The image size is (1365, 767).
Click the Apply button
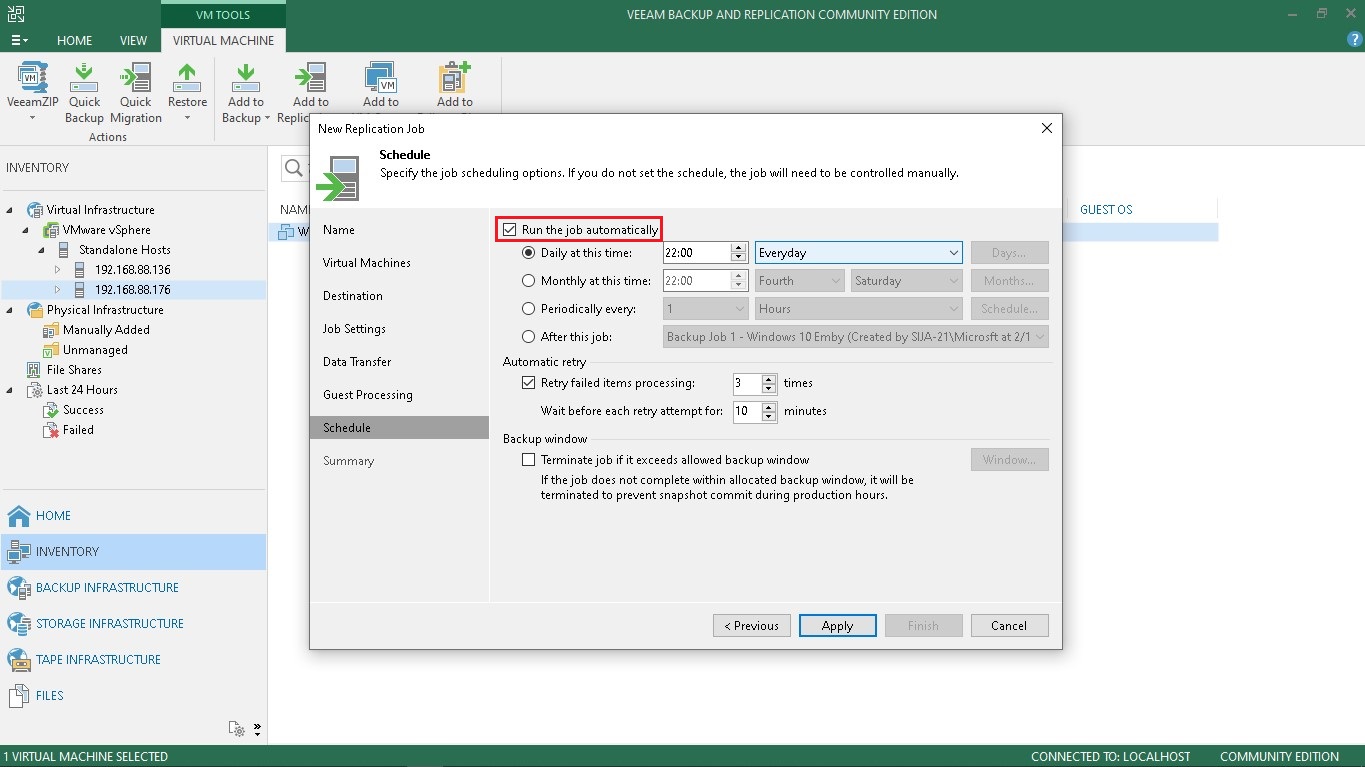(x=838, y=626)
